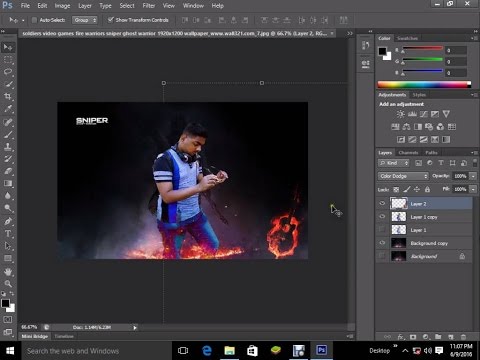
Task: Open the Color Dodge blend mode dropdown
Action: pyautogui.click(x=403, y=176)
